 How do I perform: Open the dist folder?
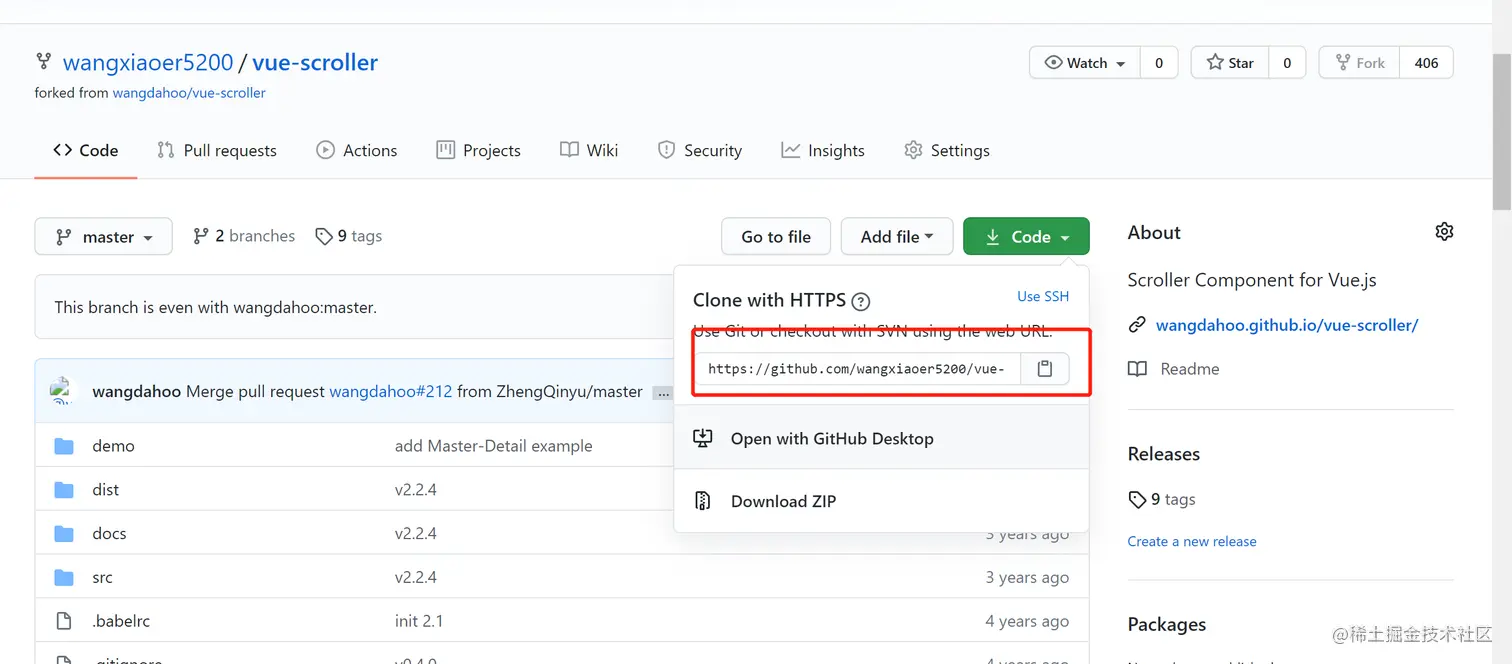[x=105, y=490]
